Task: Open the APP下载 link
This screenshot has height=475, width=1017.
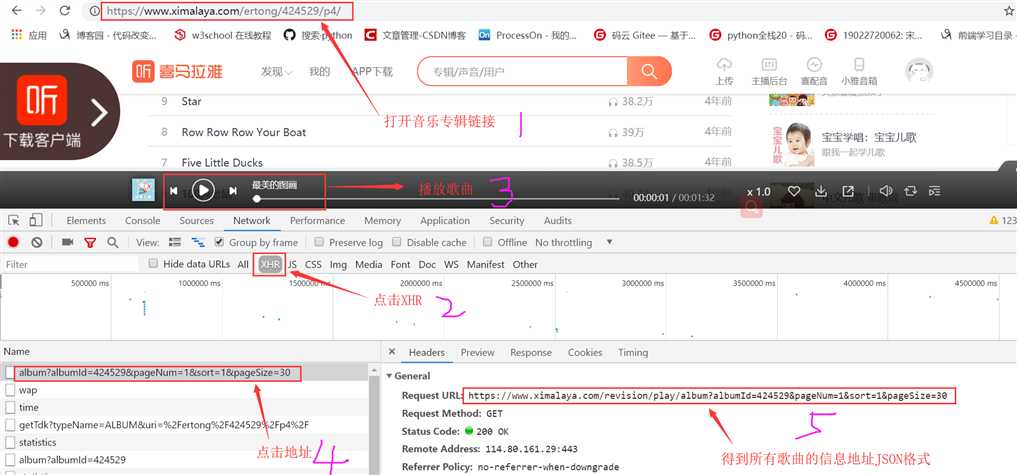Action: [x=372, y=72]
